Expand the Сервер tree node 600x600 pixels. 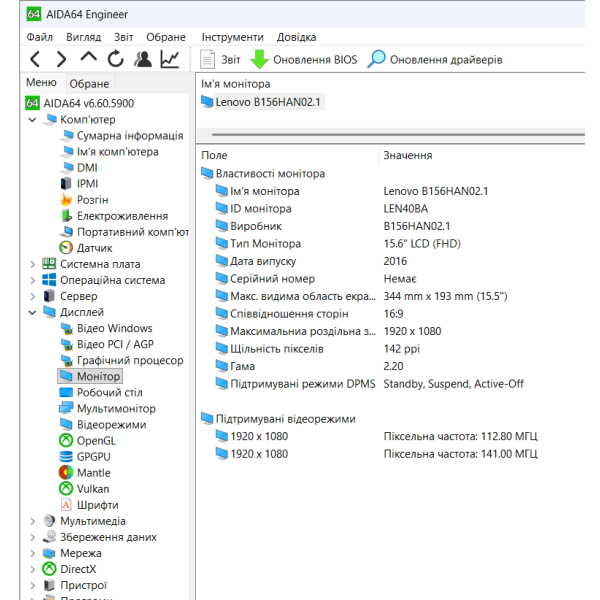point(33,297)
